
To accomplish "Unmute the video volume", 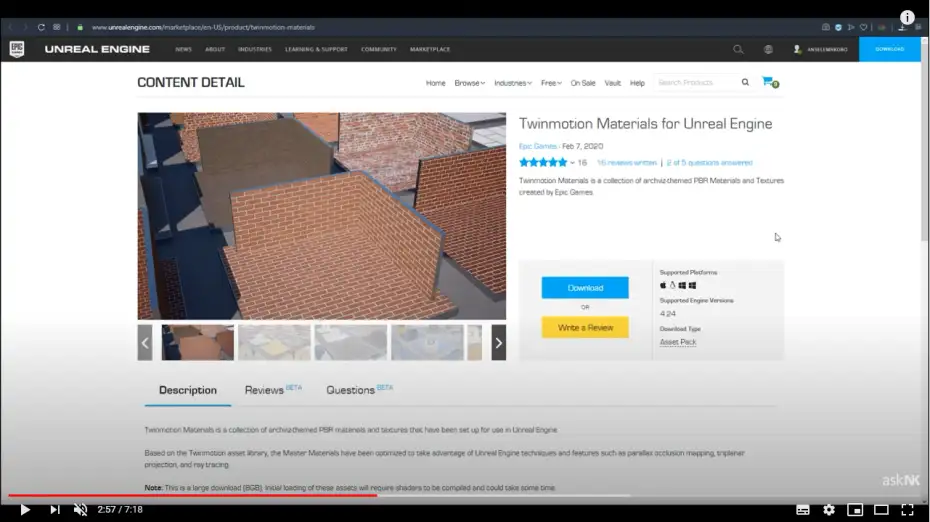I will 80,510.
